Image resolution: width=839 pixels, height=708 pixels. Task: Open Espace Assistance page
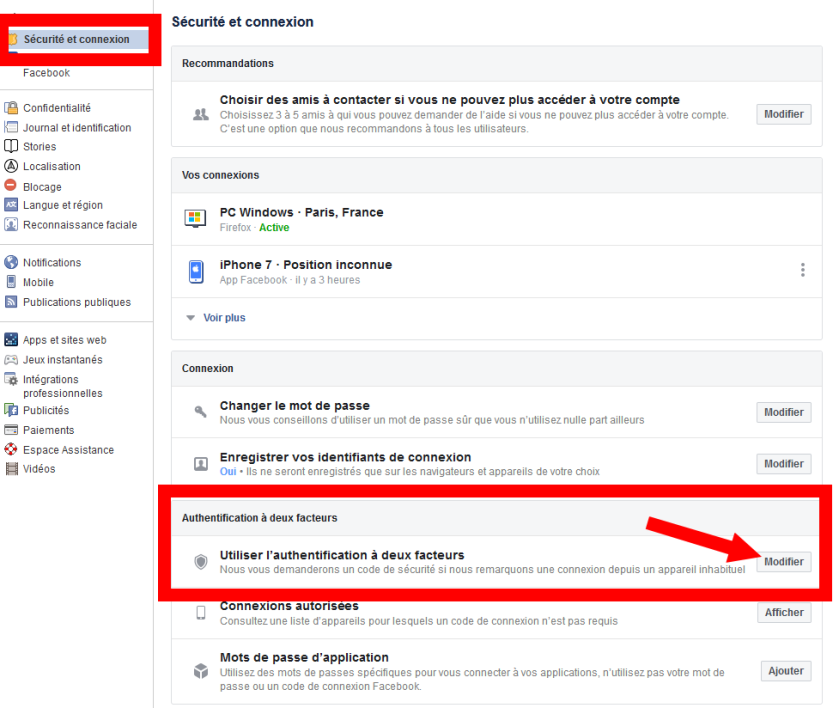tap(68, 450)
